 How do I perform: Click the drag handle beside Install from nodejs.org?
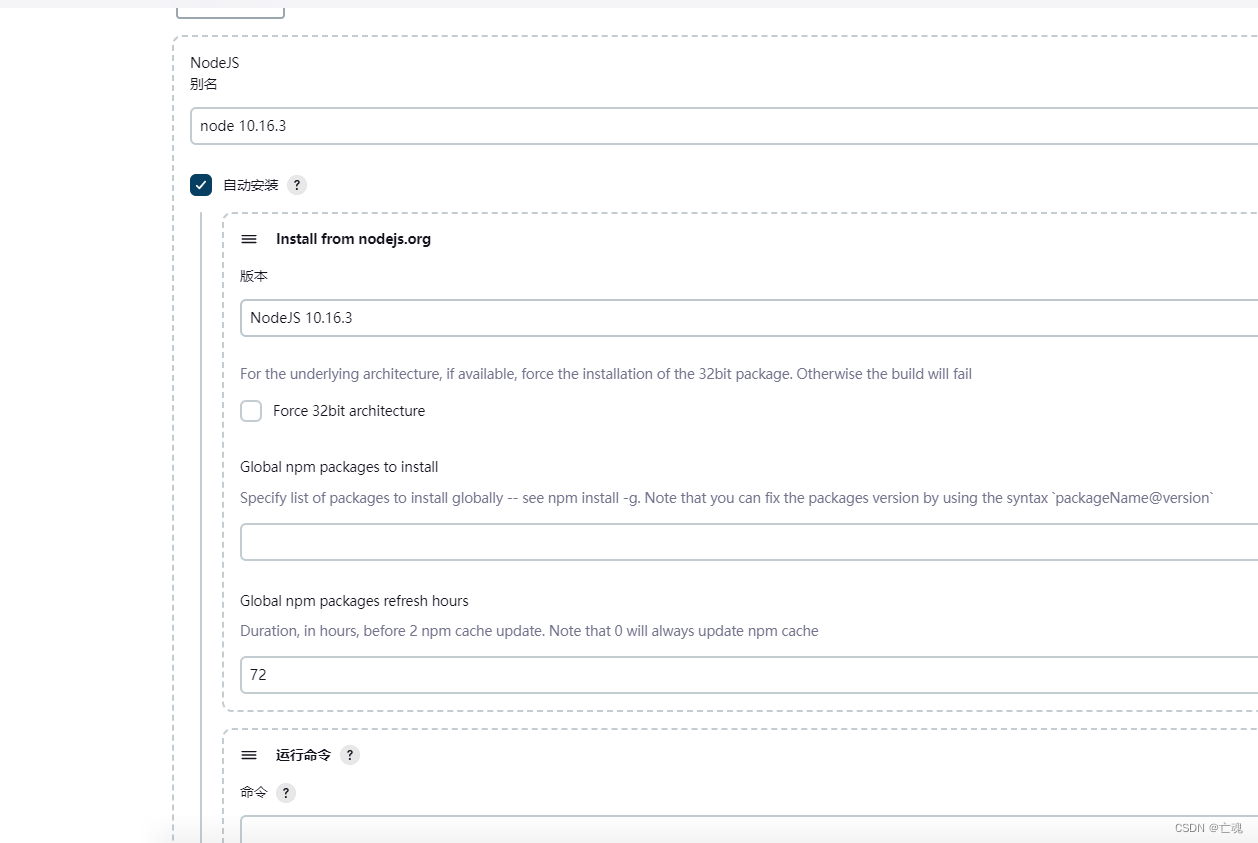point(249,239)
